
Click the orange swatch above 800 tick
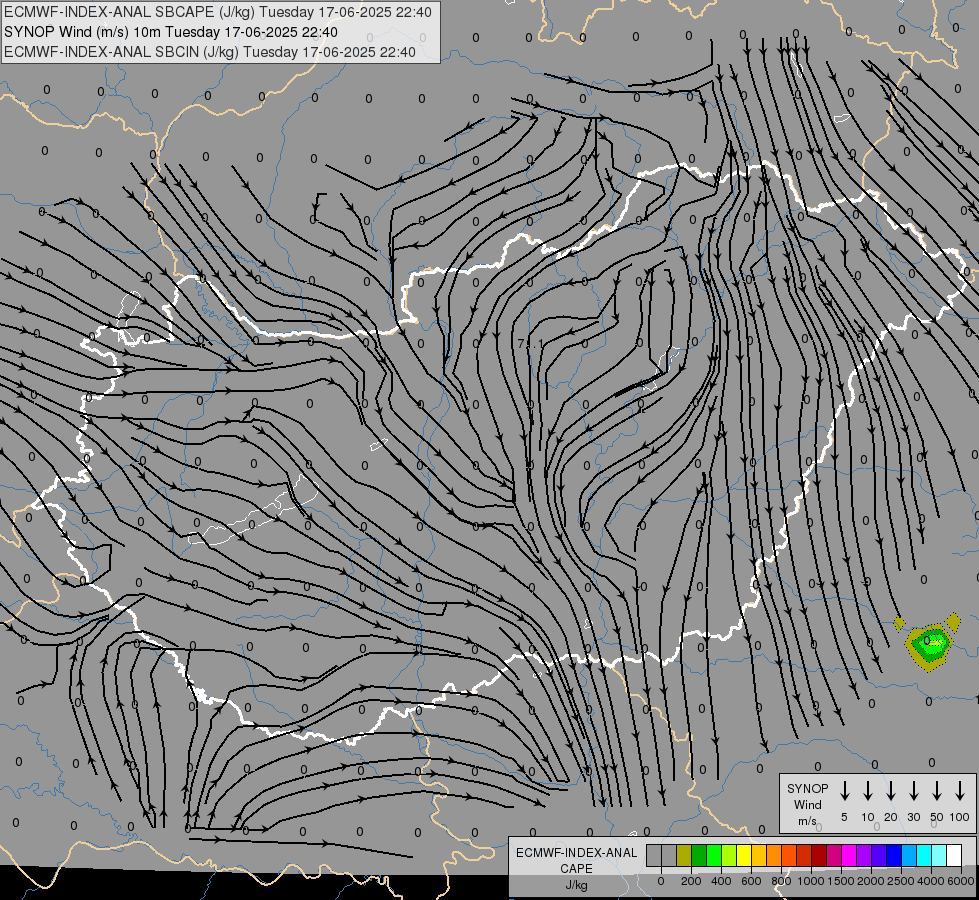(x=774, y=855)
